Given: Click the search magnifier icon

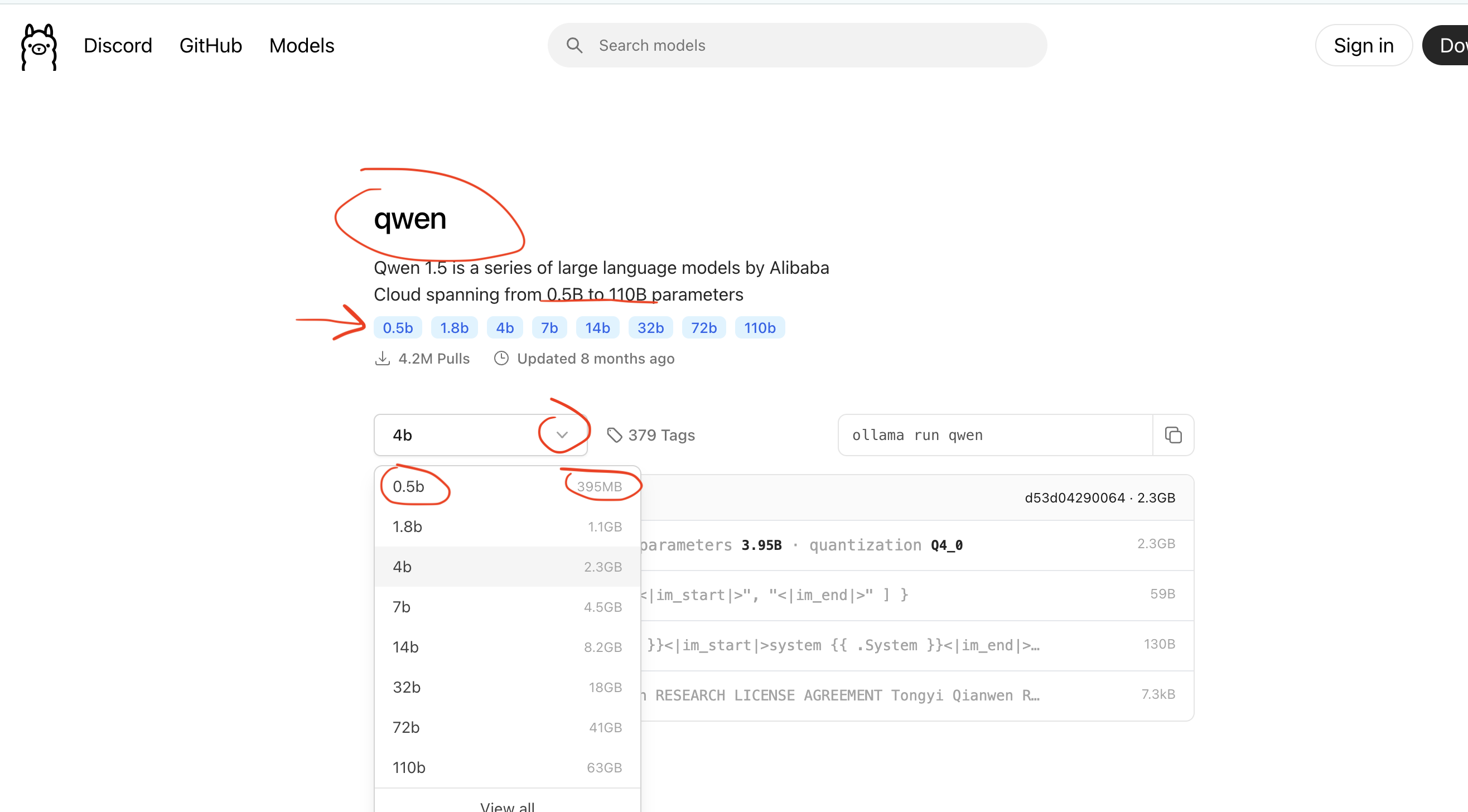Looking at the screenshot, I should [574, 46].
